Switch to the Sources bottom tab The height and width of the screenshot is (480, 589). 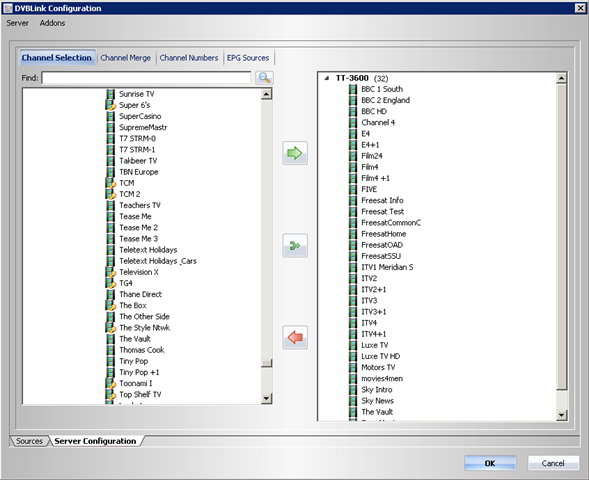pos(29,441)
